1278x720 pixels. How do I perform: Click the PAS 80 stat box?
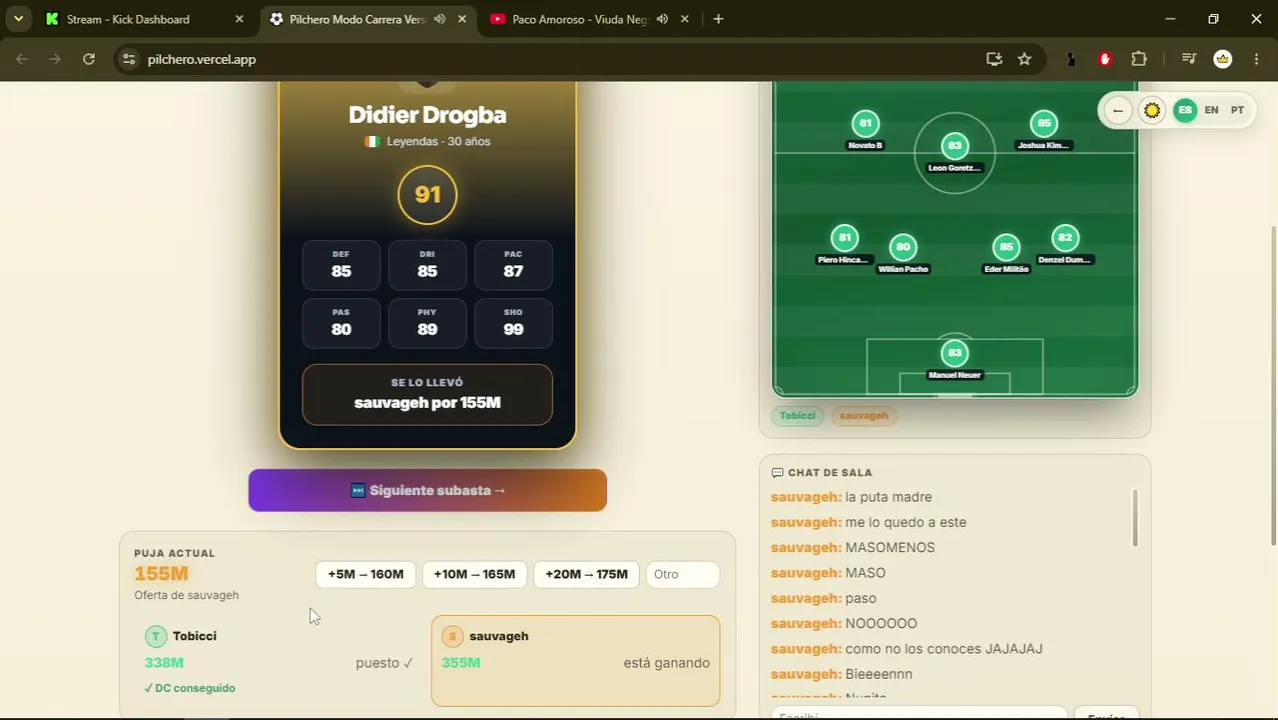(x=341, y=323)
